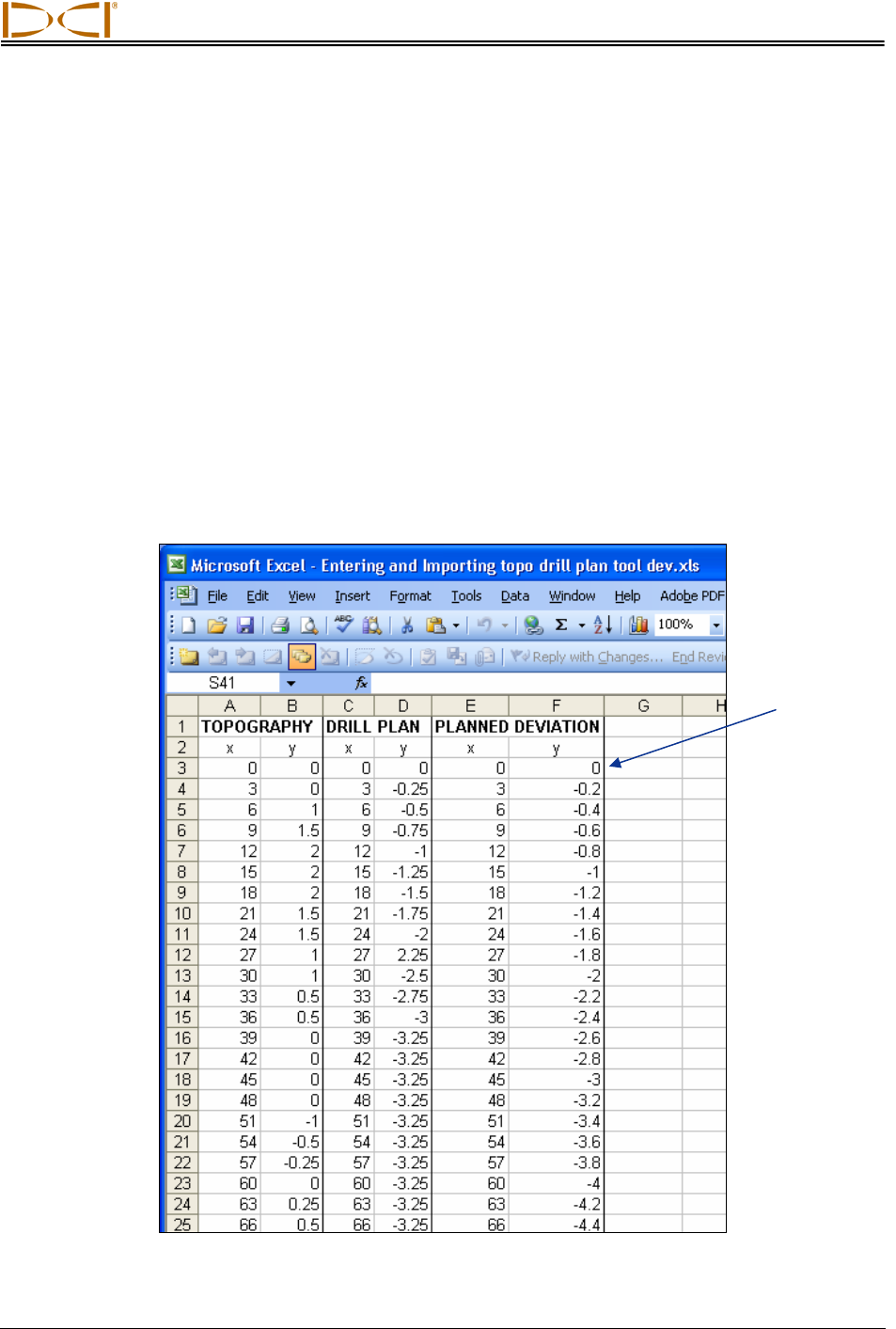Open the Research binoculars icon

(371, 625)
